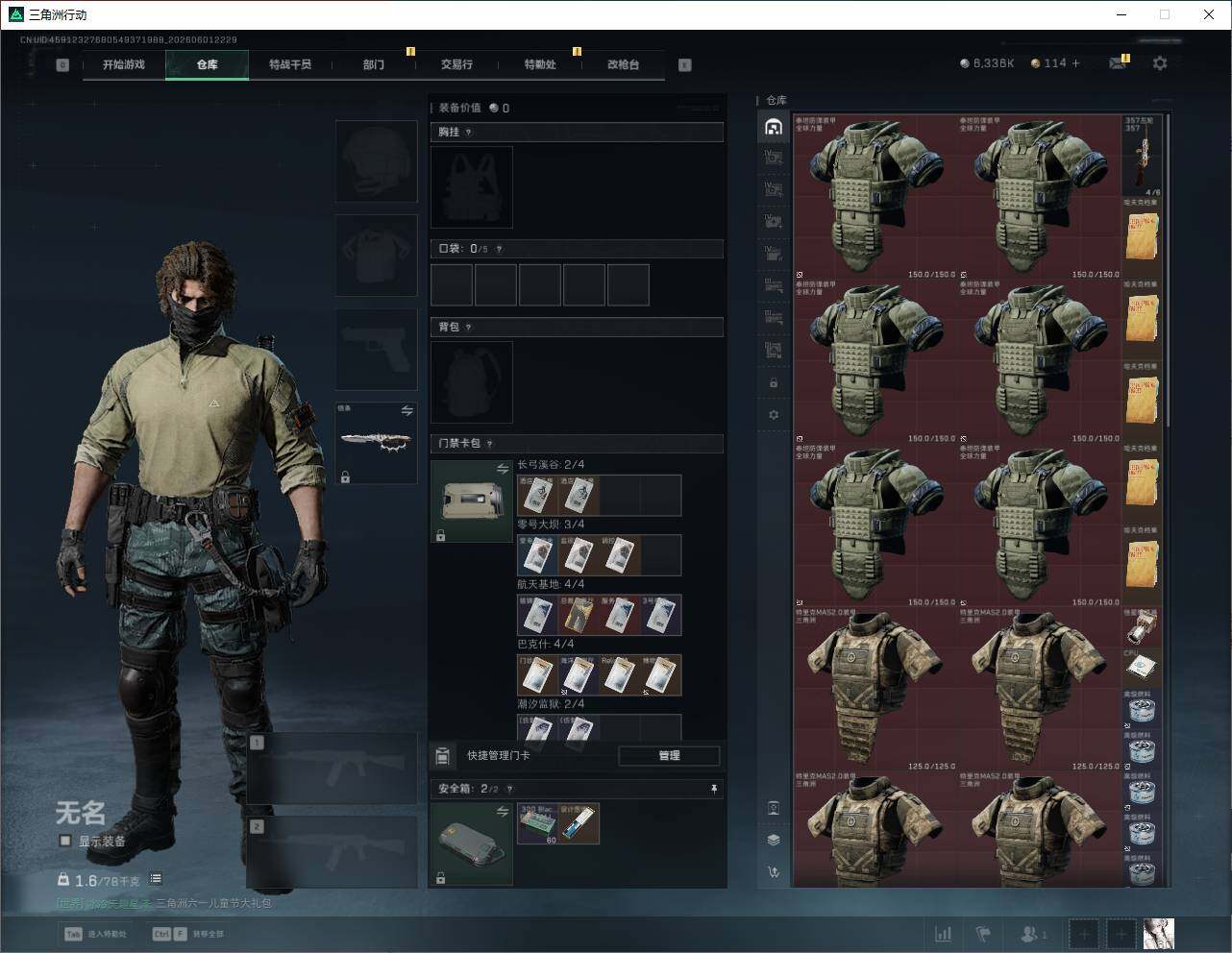The height and width of the screenshot is (953, 1232).
Task: Click the 巴克什: 4/4 label
Action: 546,644
